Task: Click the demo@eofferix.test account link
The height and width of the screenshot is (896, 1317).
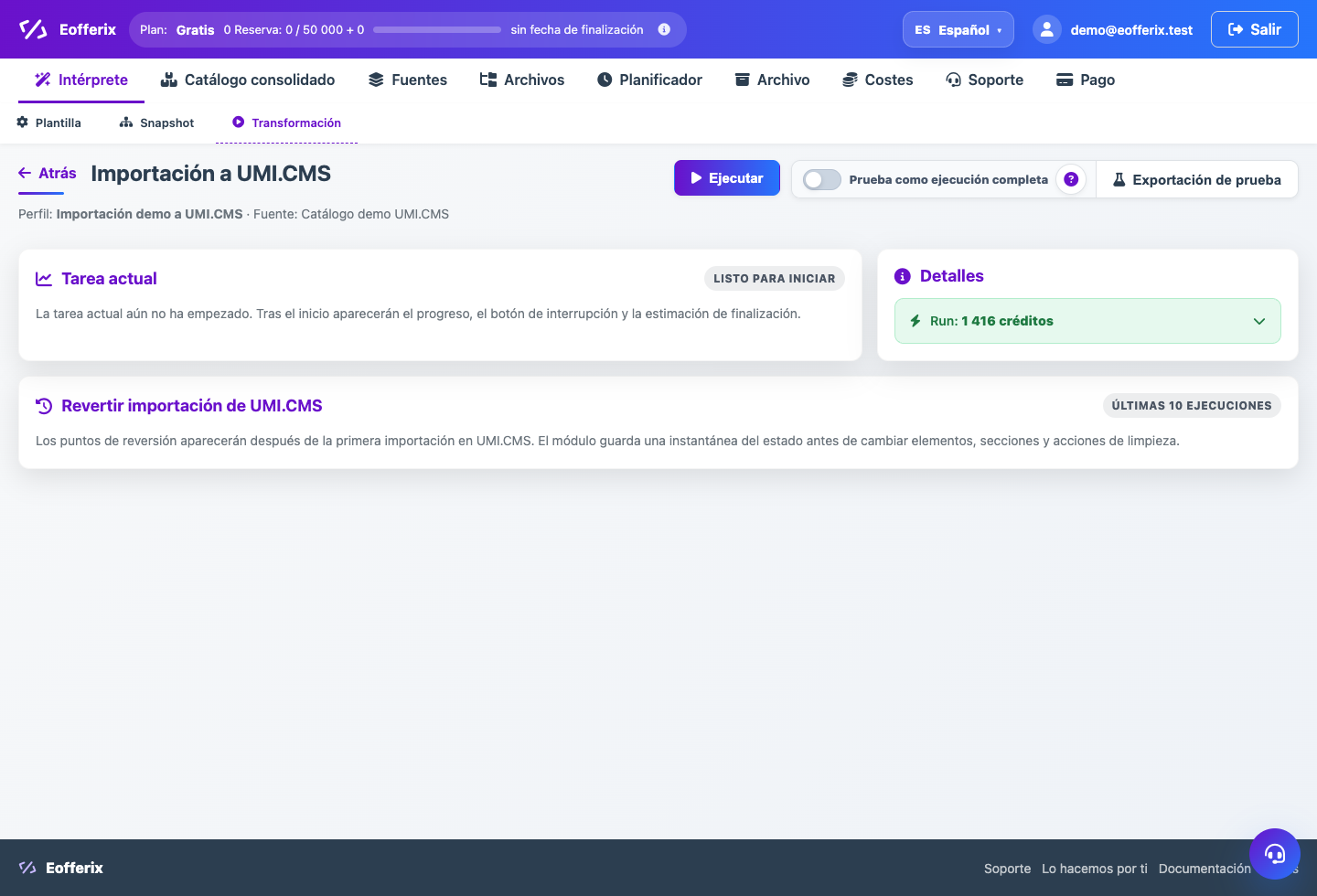Action: click(1131, 30)
